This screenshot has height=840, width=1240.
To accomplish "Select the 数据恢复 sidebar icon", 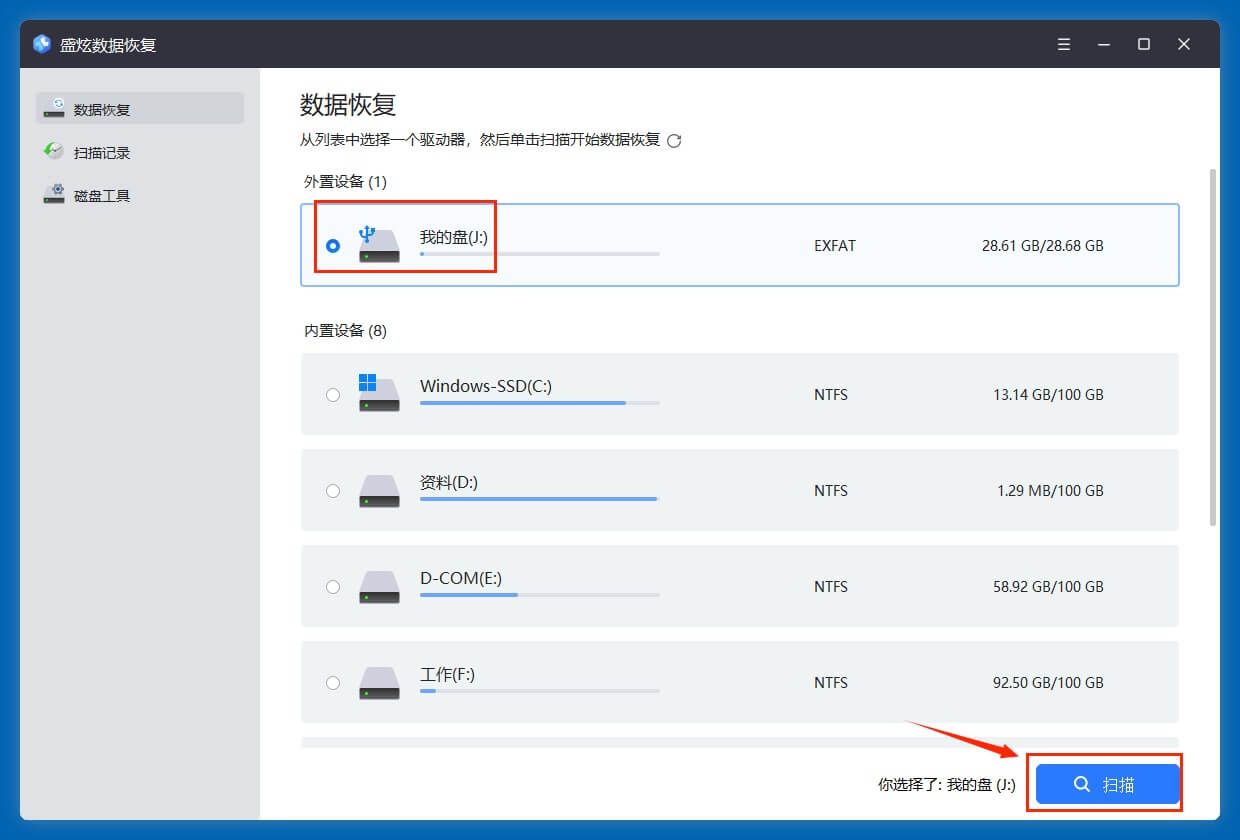I will (54, 108).
